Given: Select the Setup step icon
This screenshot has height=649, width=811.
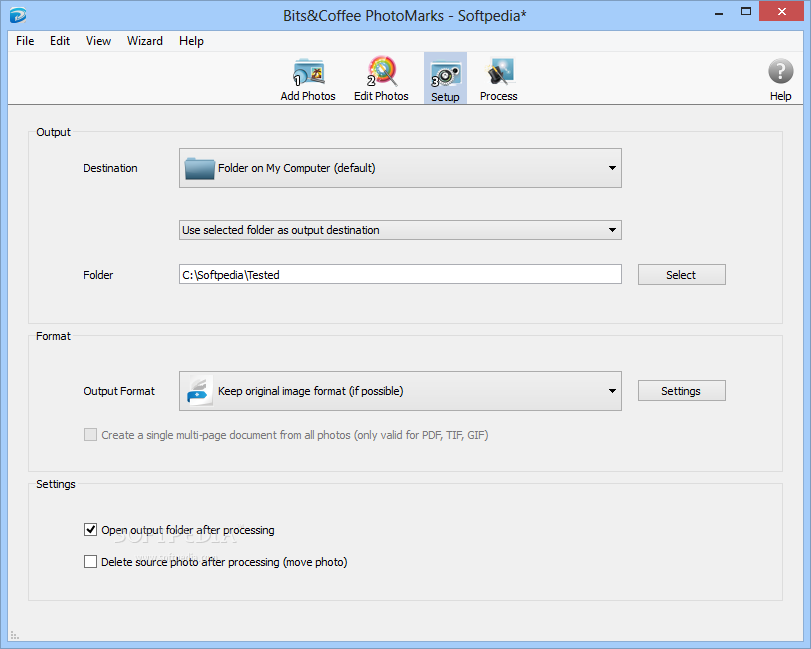Looking at the screenshot, I should click(445, 80).
